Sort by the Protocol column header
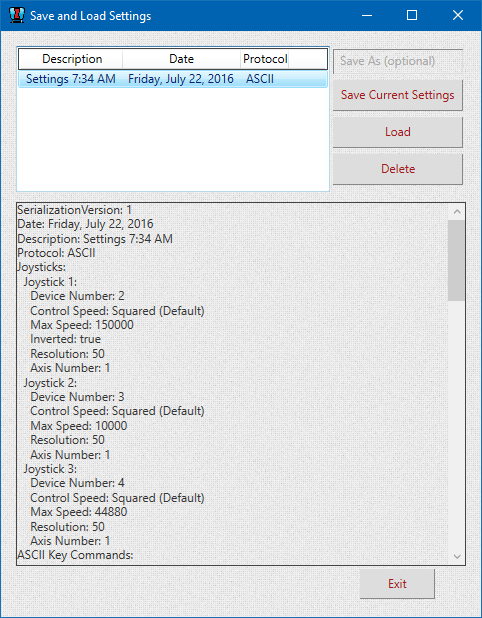482x618 pixels. [x=265, y=59]
